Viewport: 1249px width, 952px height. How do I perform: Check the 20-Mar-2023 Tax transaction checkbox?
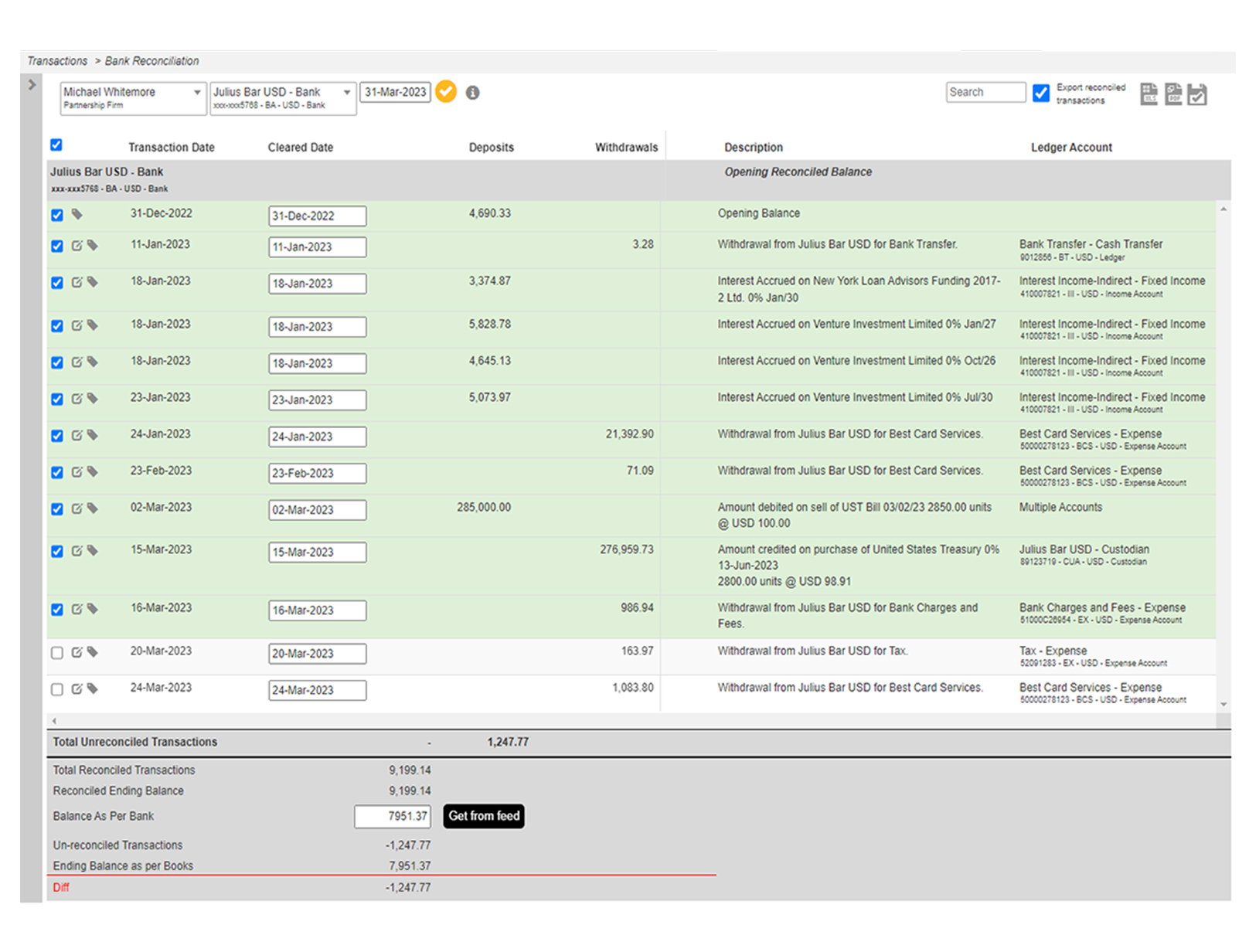point(57,653)
